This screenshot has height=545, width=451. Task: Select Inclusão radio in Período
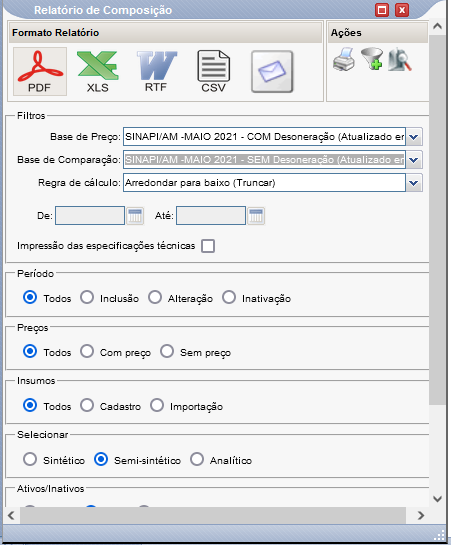coord(87,298)
